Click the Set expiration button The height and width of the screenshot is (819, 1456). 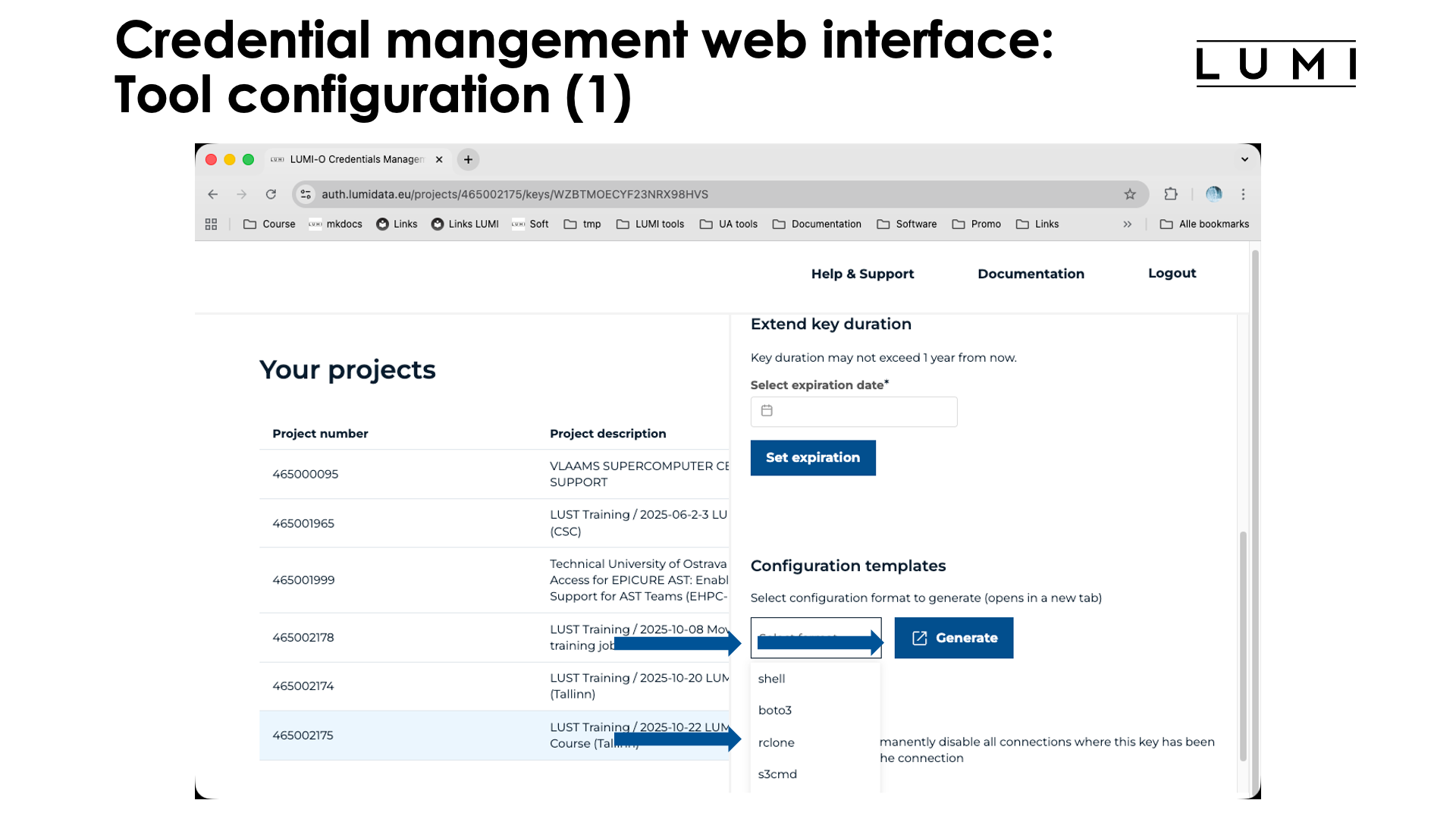click(813, 457)
